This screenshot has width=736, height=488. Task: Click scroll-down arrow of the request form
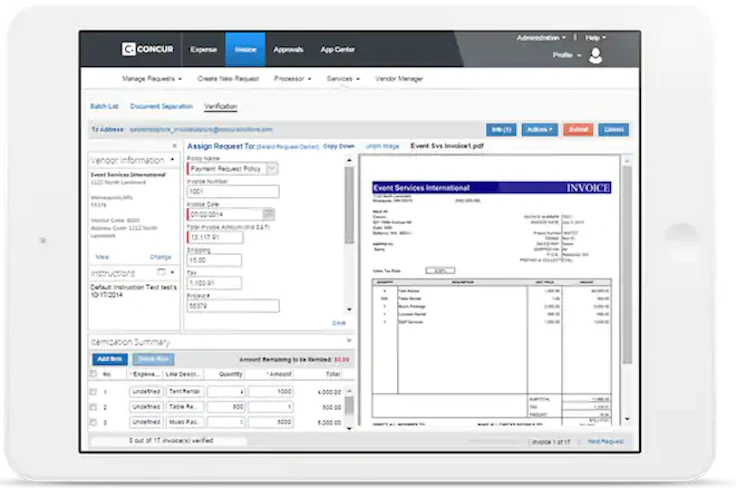tap(349, 309)
